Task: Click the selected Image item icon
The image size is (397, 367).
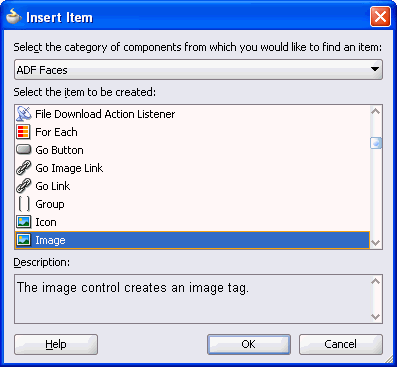Action: pos(24,240)
